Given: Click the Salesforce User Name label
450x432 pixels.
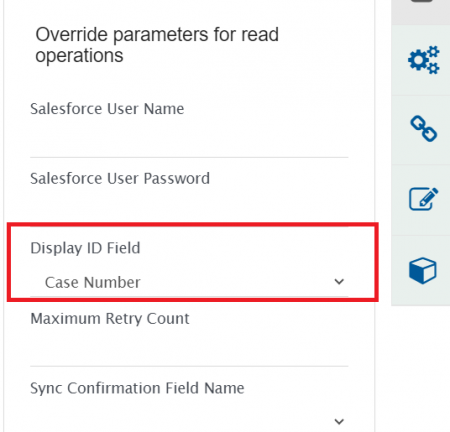Looking at the screenshot, I should pyautogui.click(x=107, y=109).
